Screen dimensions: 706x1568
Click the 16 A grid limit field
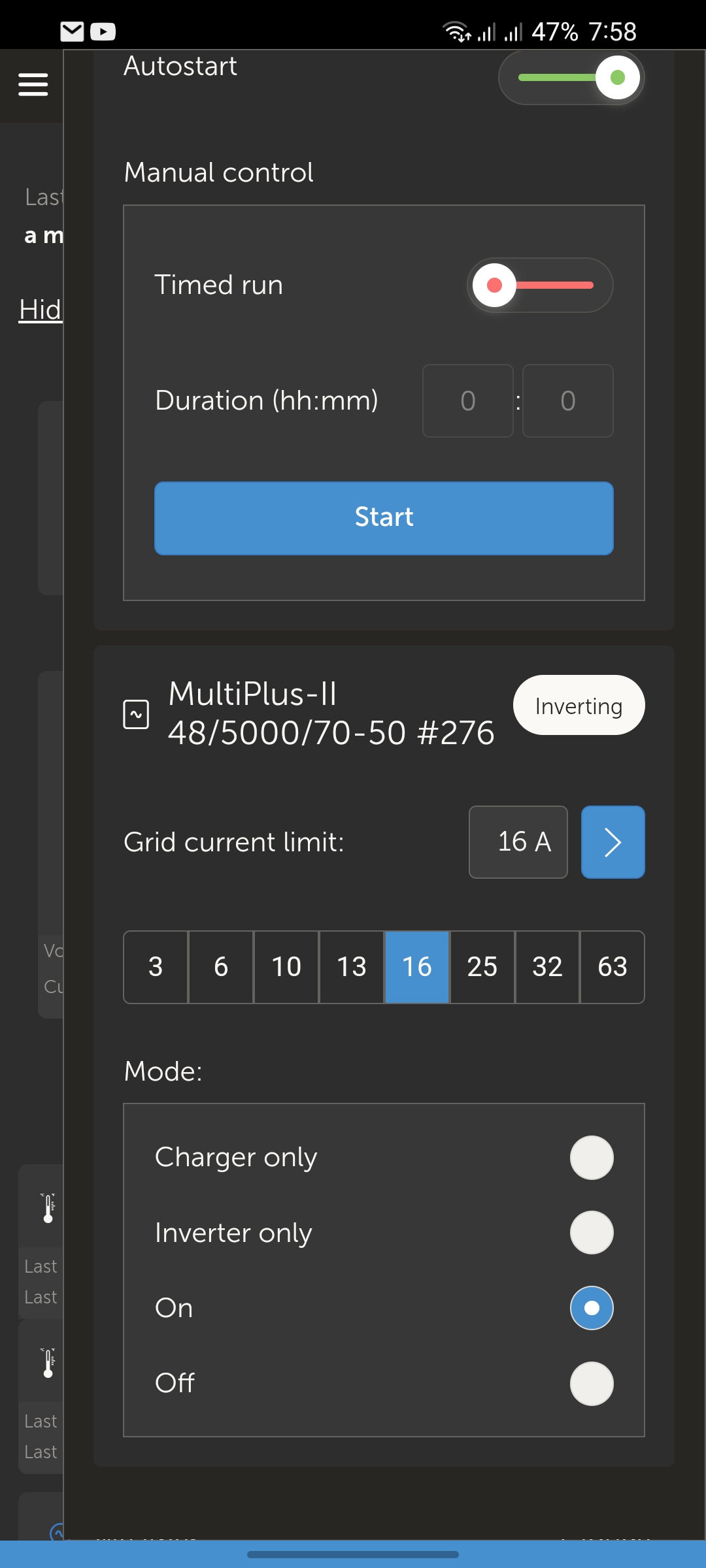click(518, 842)
